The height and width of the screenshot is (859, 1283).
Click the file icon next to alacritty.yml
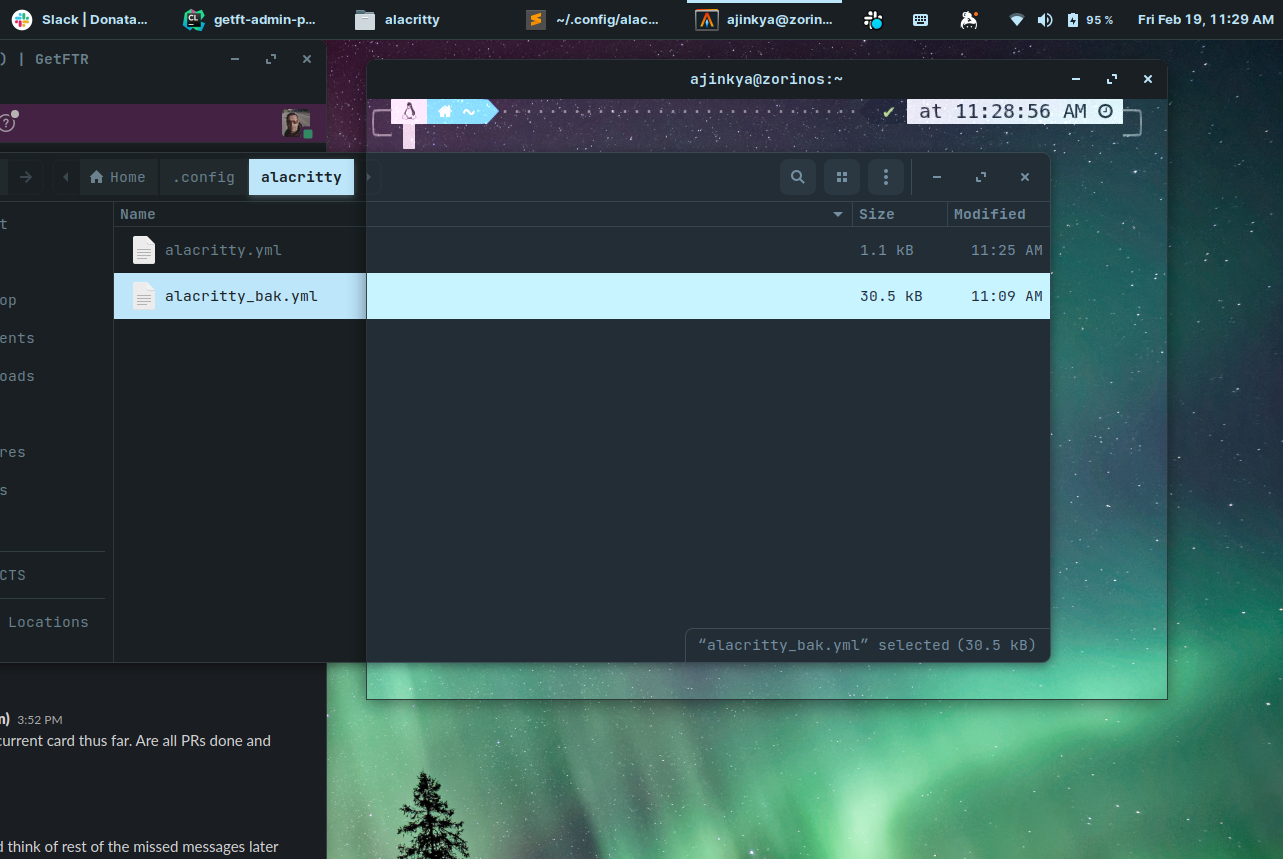coord(143,250)
